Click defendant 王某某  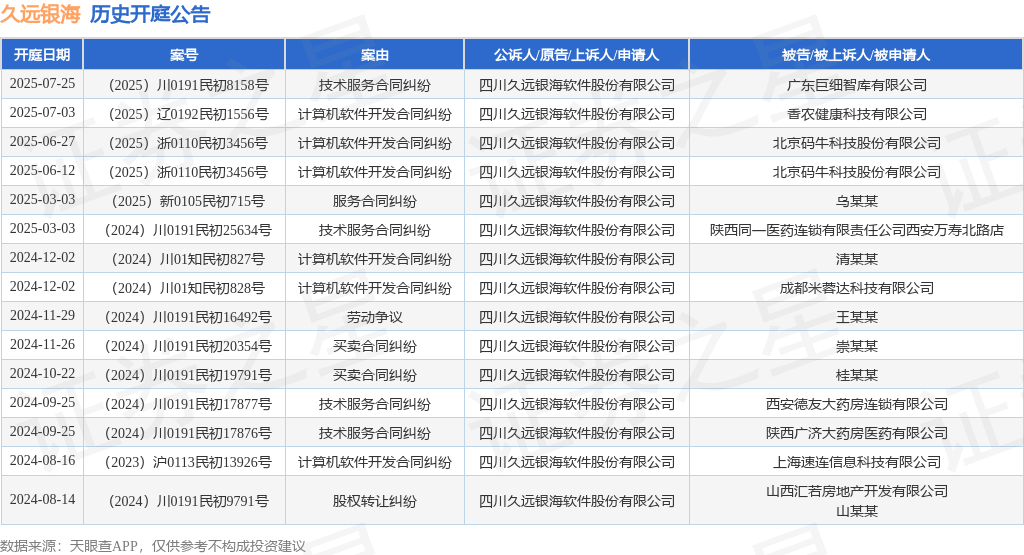point(856,317)
